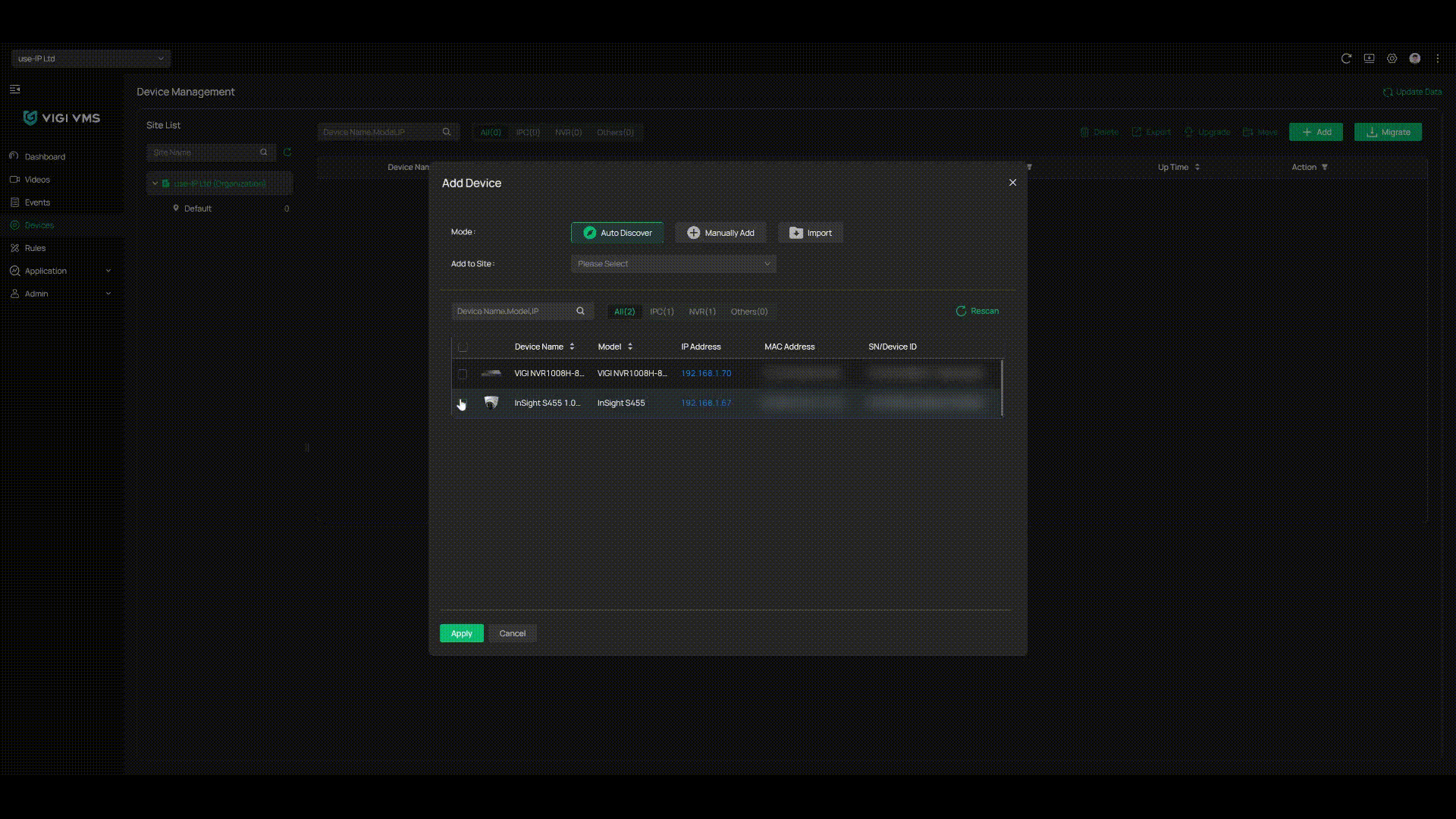The width and height of the screenshot is (1456, 819).
Task: Select the Dashboard icon in the sidebar
Action: (14, 156)
